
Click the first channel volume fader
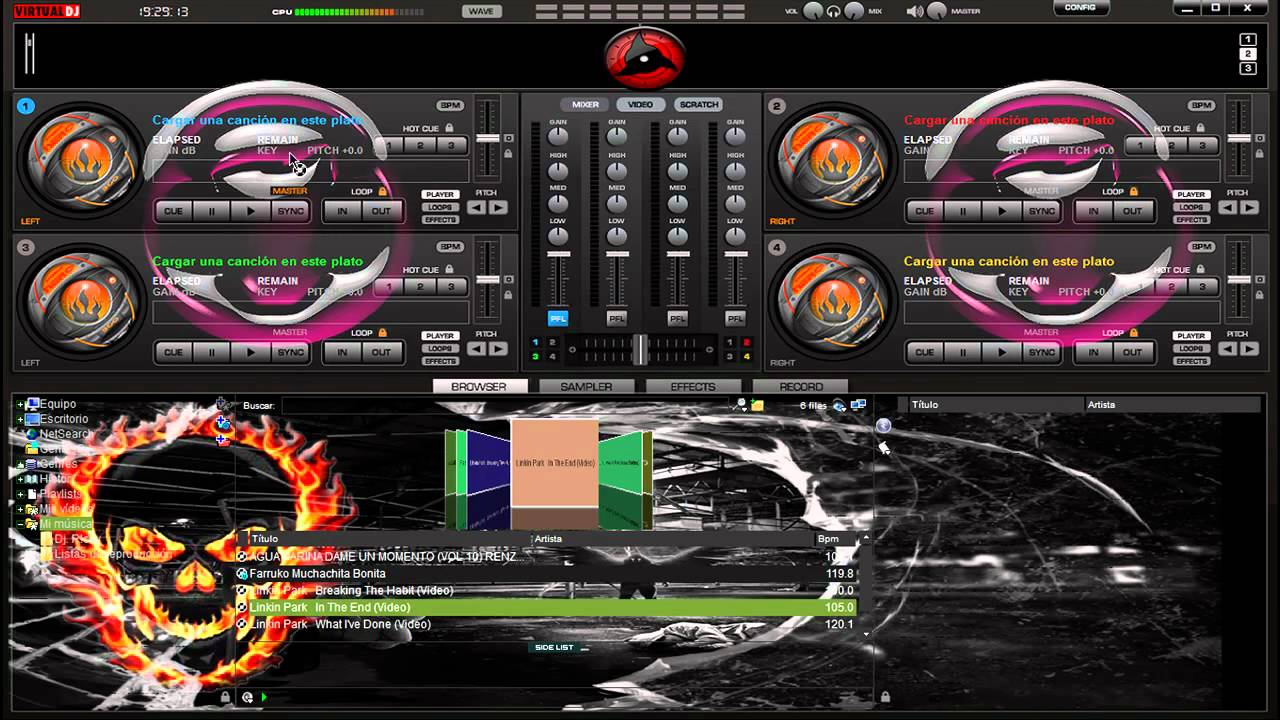[558, 256]
